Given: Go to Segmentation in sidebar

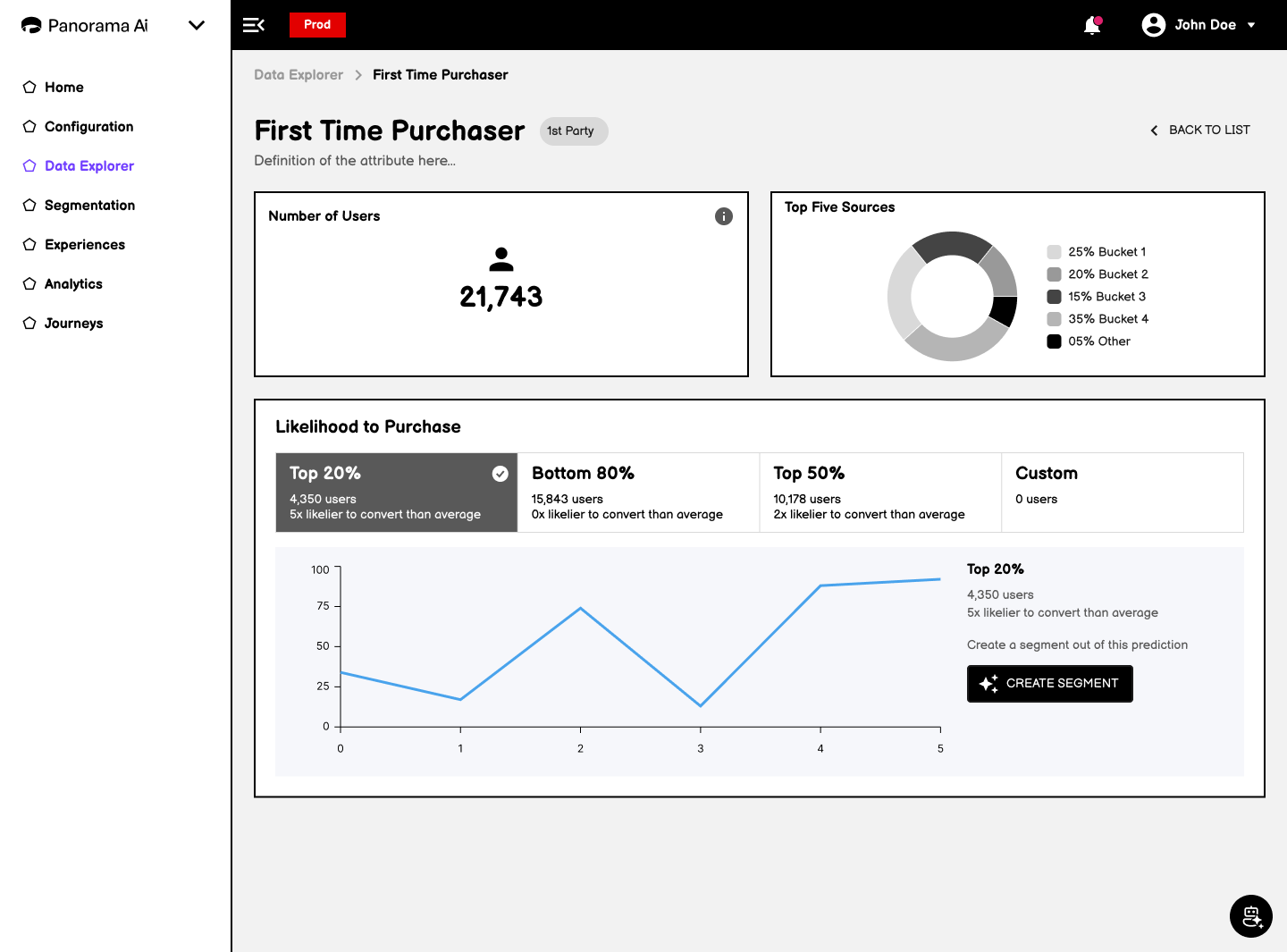Looking at the screenshot, I should [x=89, y=206].
